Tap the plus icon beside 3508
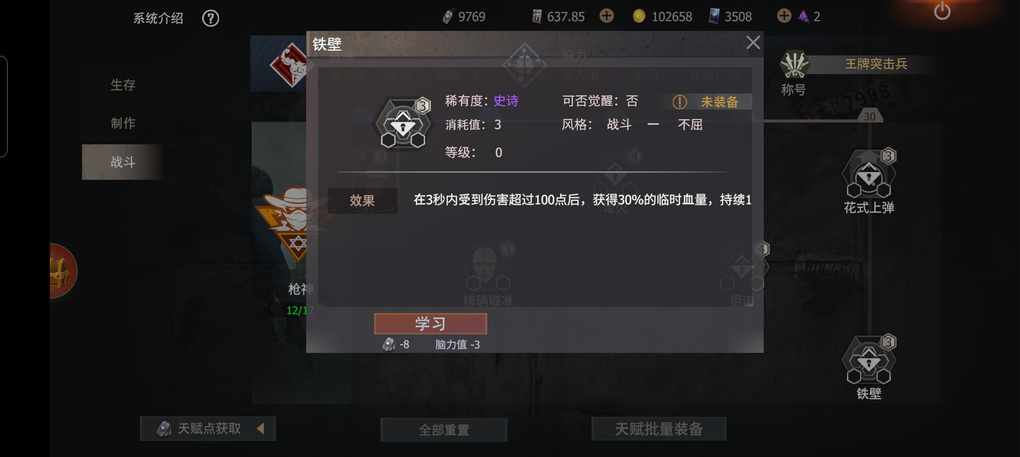1020x457 pixels. 785,16
